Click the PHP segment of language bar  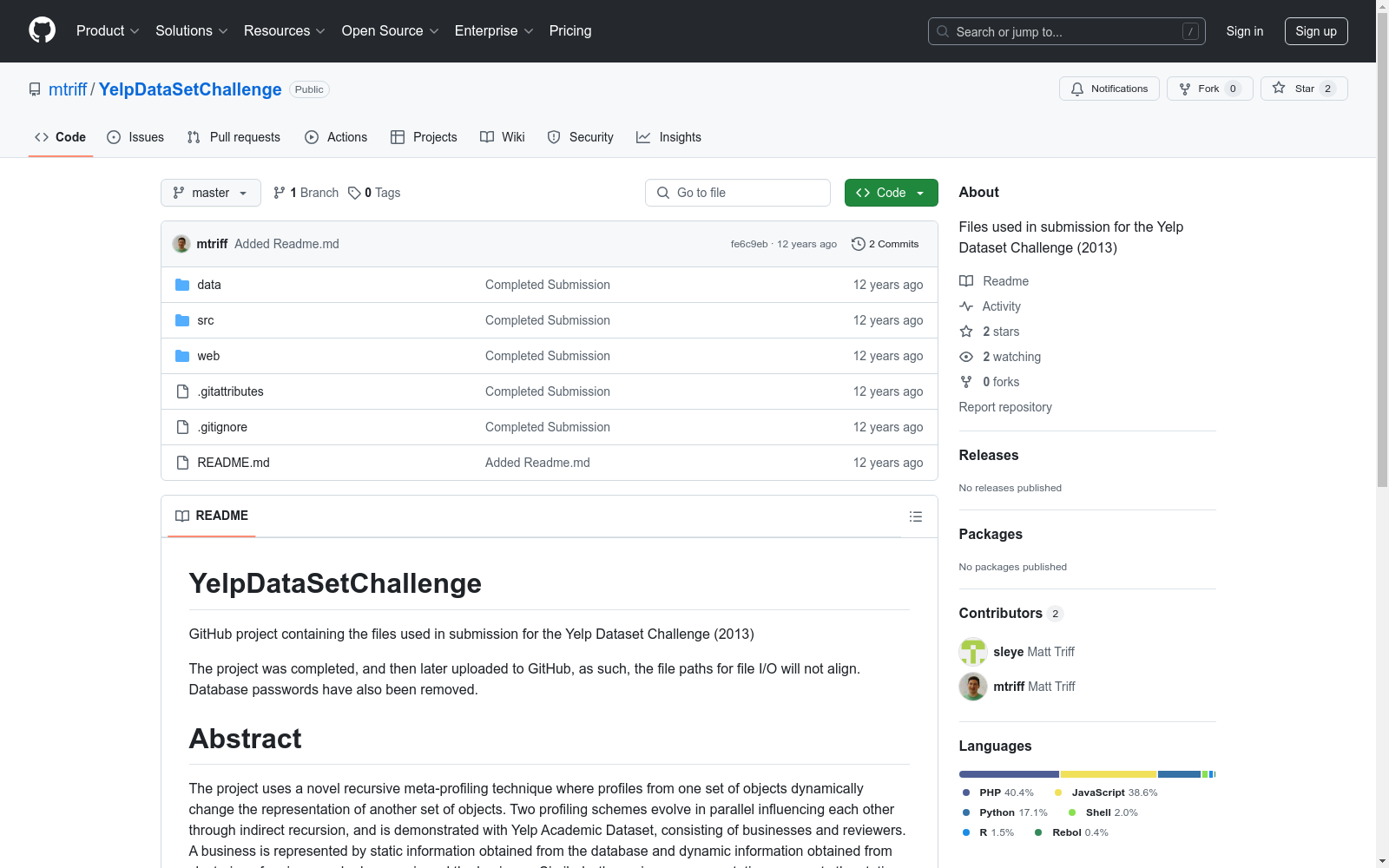point(1009,774)
